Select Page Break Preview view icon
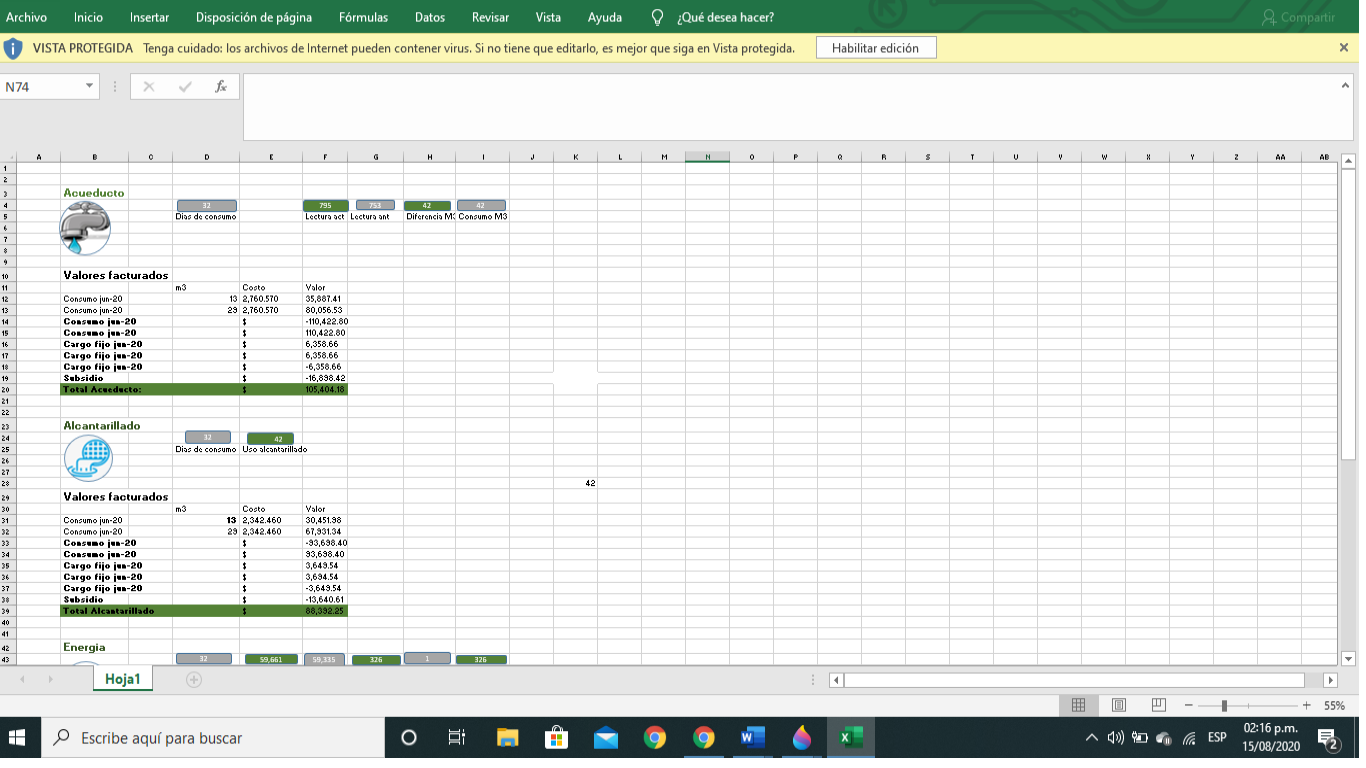This screenshot has width=1366, height=768. (1157, 705)
